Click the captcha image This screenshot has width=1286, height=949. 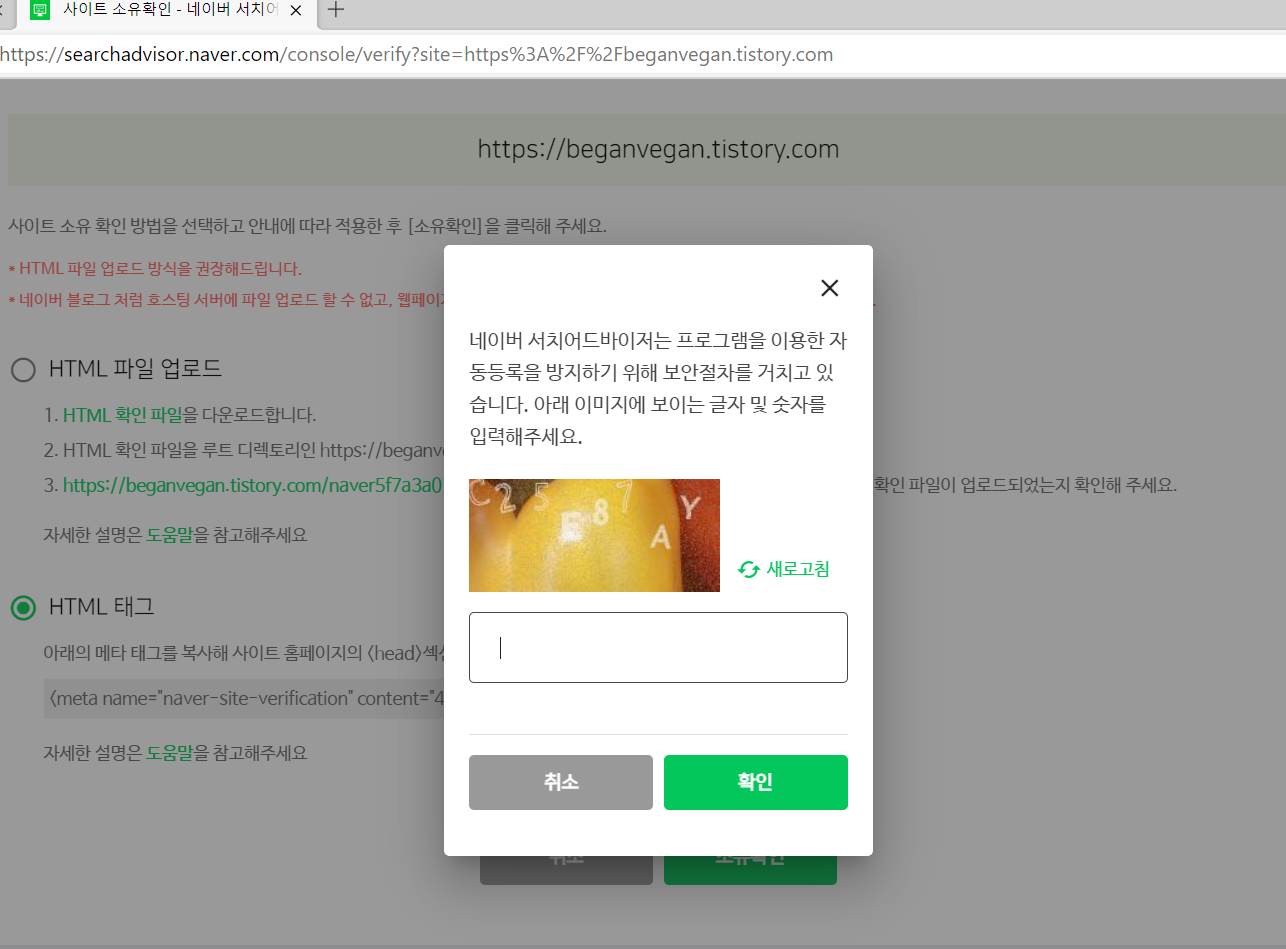coord(594,535)
